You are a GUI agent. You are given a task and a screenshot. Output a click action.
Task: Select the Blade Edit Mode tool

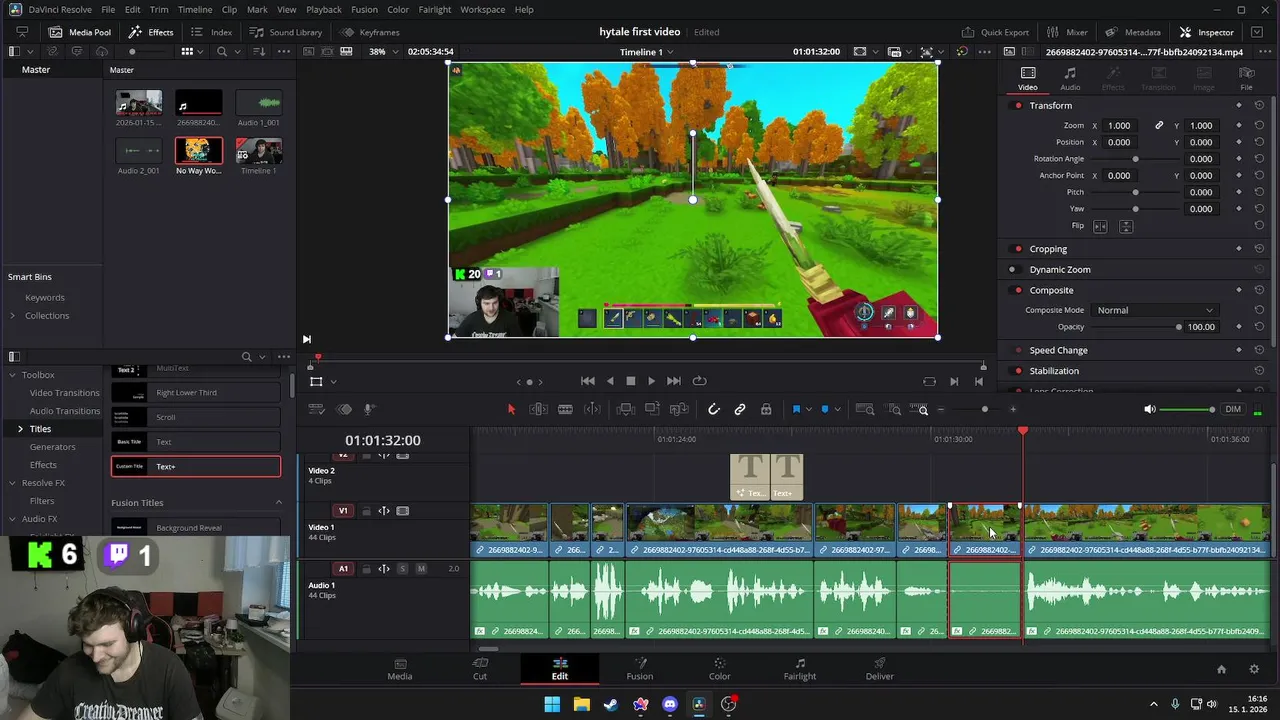tap(565, 409)
